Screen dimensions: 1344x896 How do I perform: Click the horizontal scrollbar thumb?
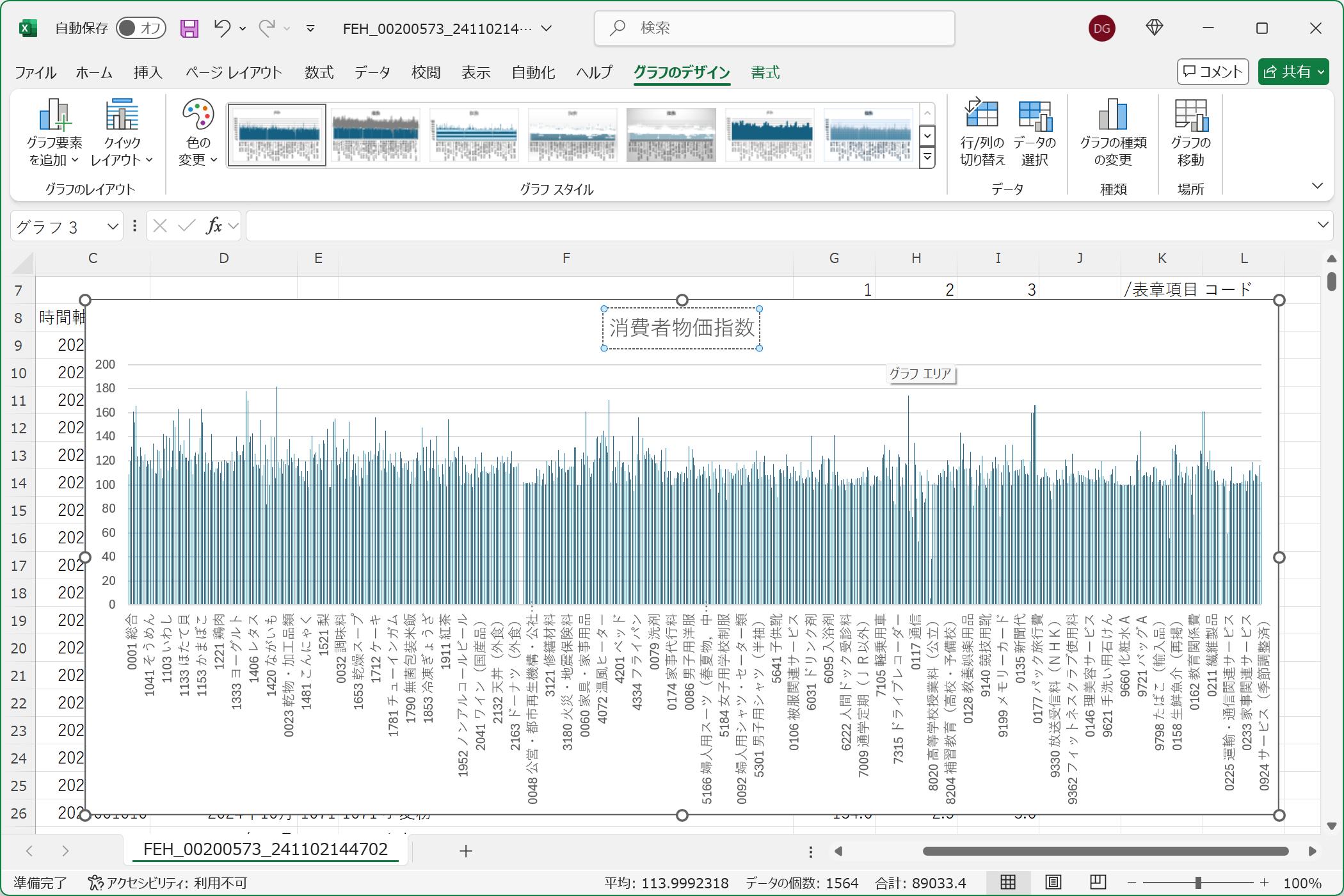[x=1105, y=851]
